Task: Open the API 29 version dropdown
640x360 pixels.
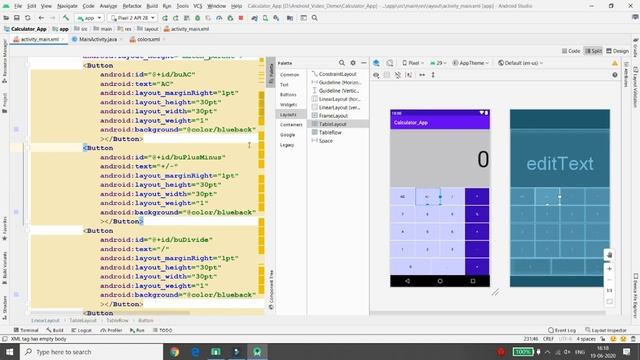Action: point(438,63)
